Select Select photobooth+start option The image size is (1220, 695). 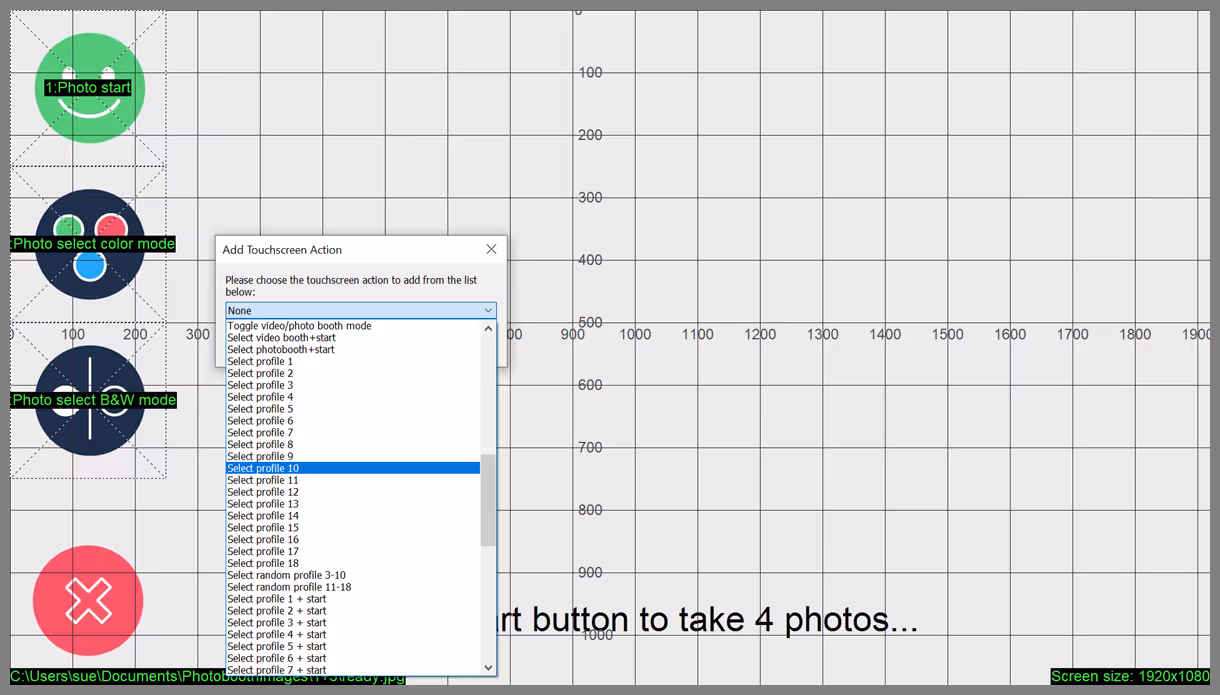353,350
